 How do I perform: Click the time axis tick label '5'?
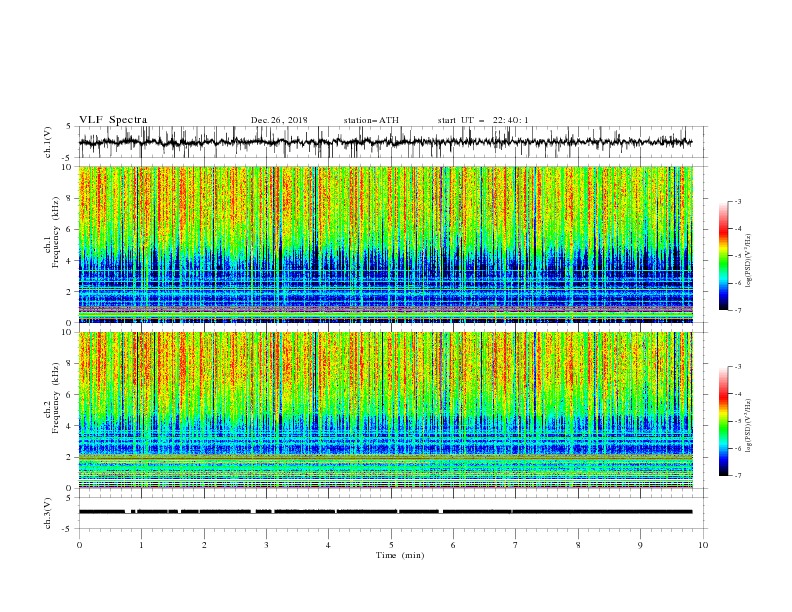(391, 545)
